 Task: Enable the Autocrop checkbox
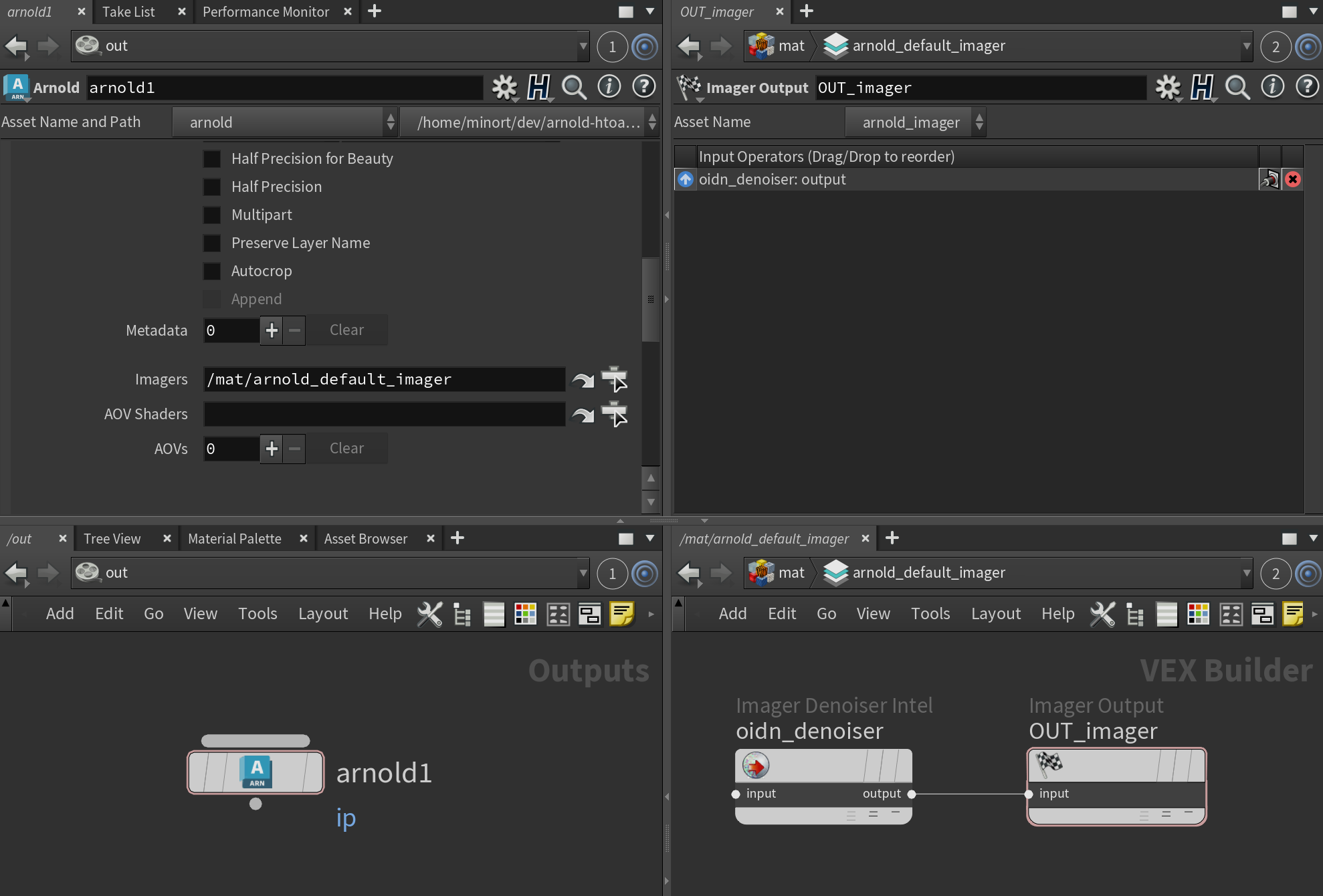(x=212, y=271)
